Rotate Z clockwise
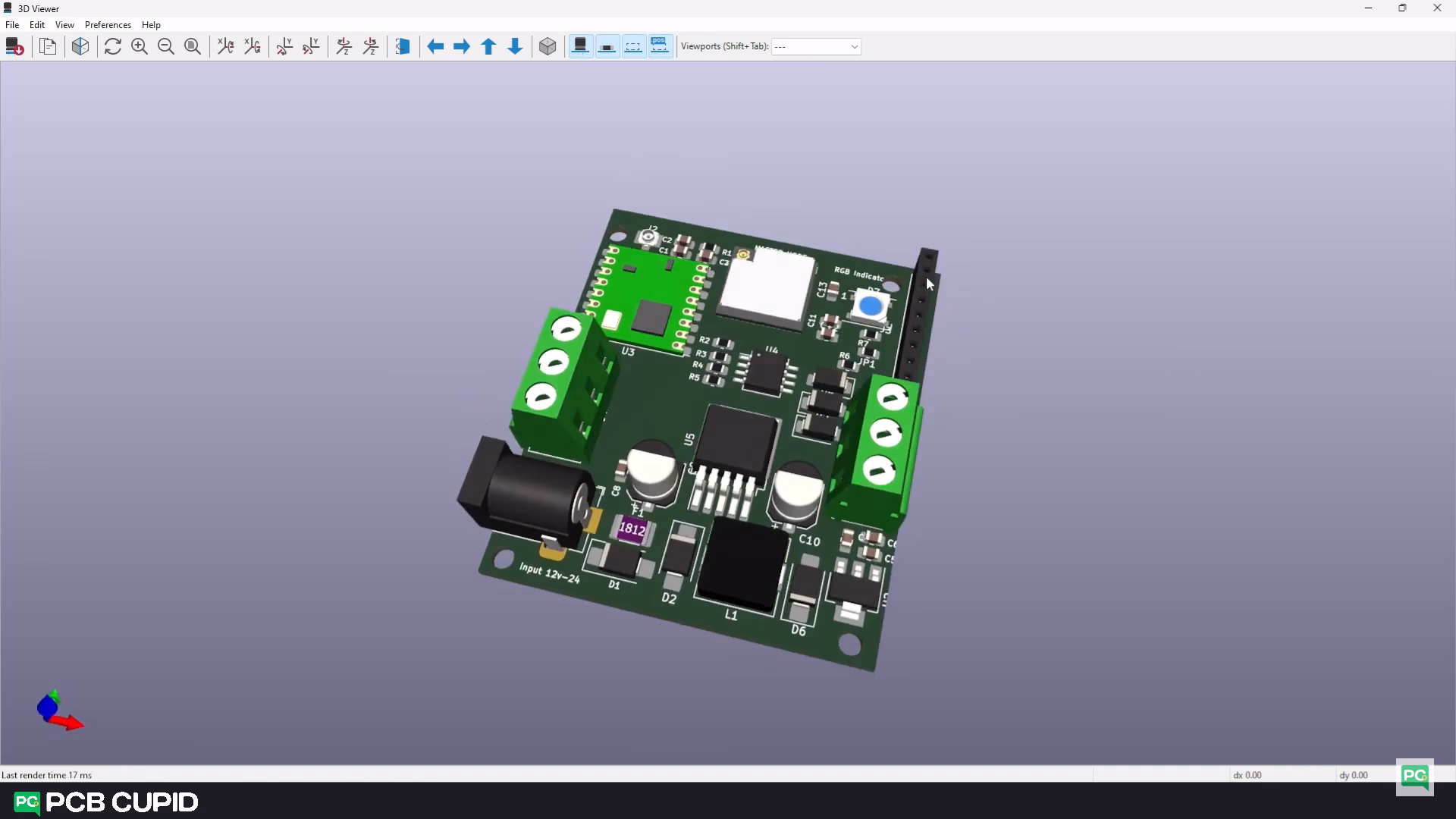 pos(344,47)
